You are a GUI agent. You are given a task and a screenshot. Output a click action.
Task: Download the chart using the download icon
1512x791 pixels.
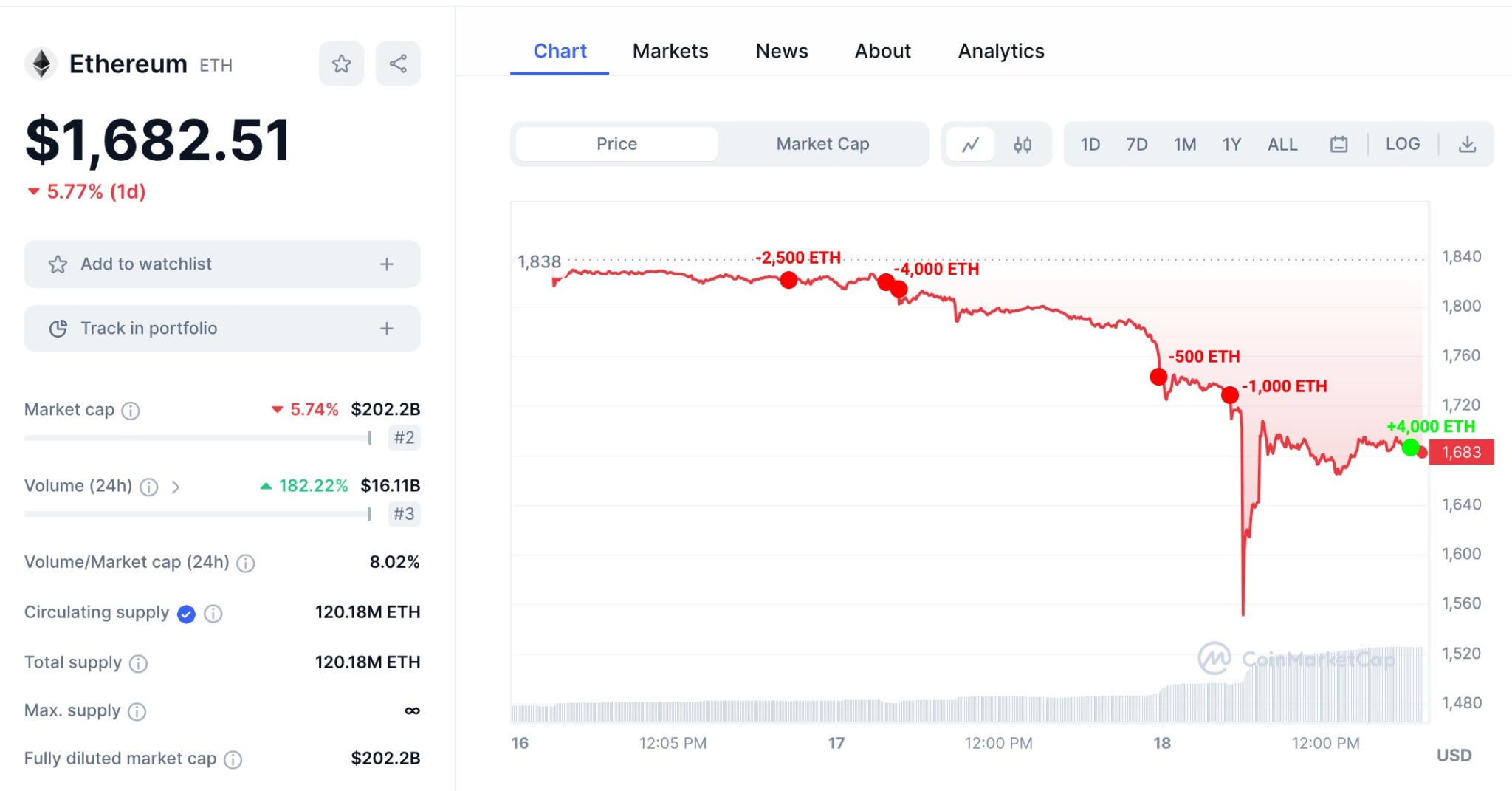1468,144
